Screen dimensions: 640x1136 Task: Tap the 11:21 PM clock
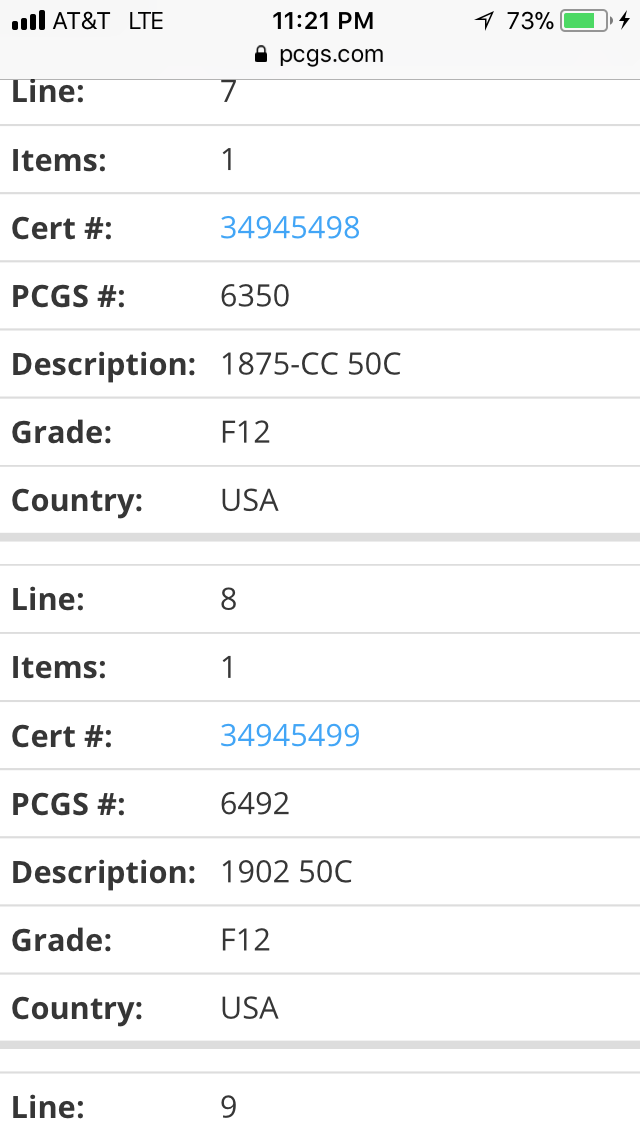pos(323,21)
